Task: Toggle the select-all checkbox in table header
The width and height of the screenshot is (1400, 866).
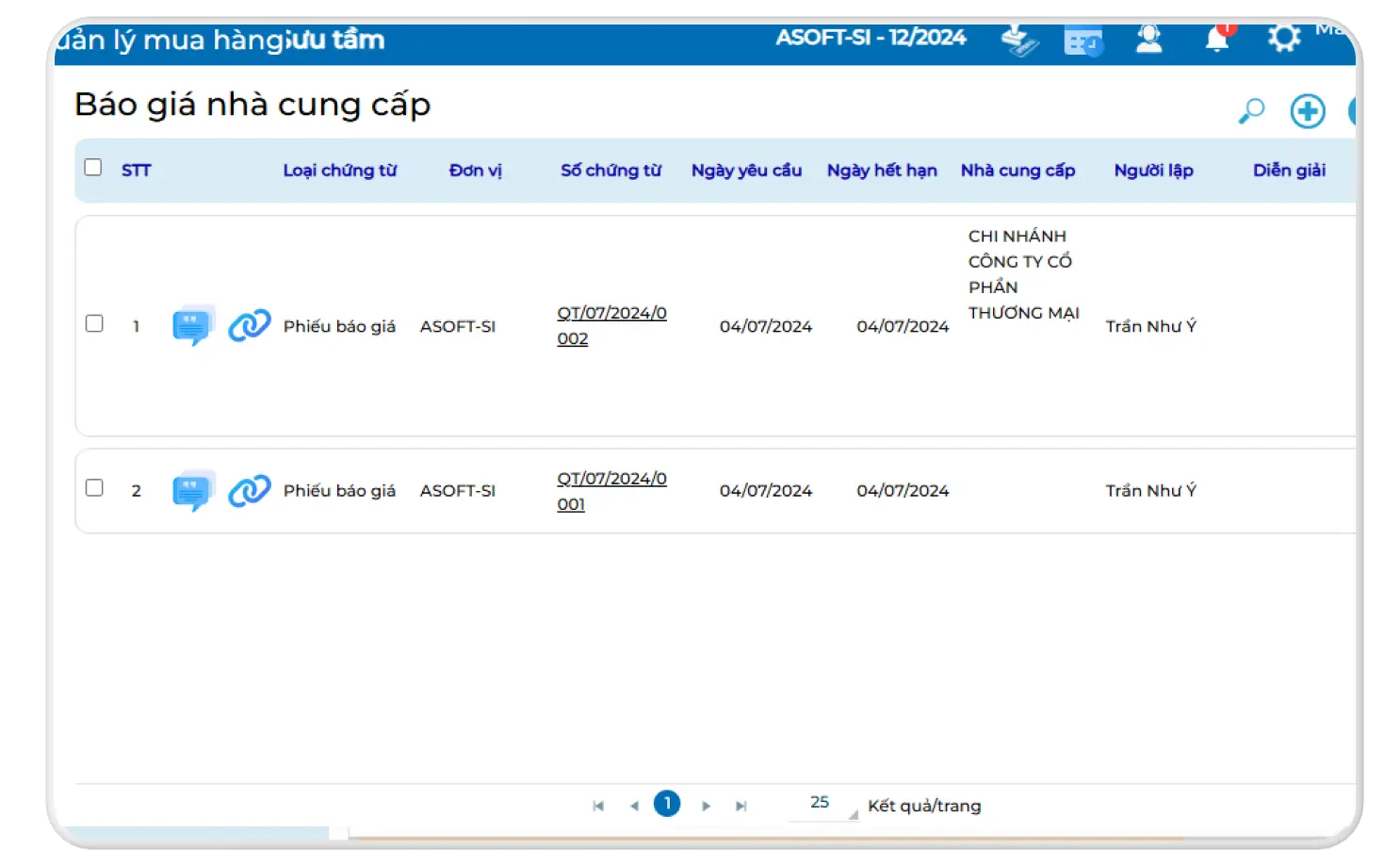Action: 93,168
